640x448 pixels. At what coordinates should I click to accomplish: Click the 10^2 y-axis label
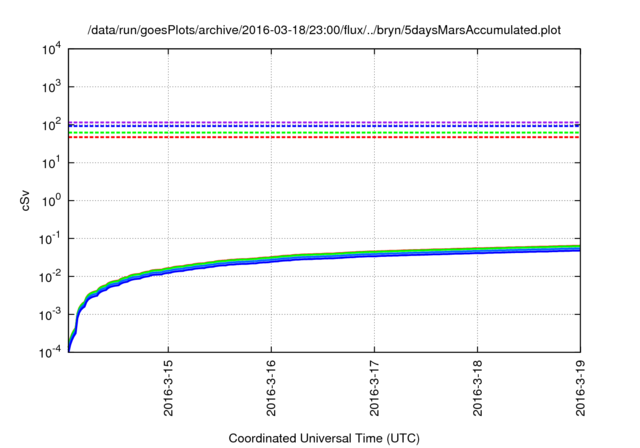point(51,125)
